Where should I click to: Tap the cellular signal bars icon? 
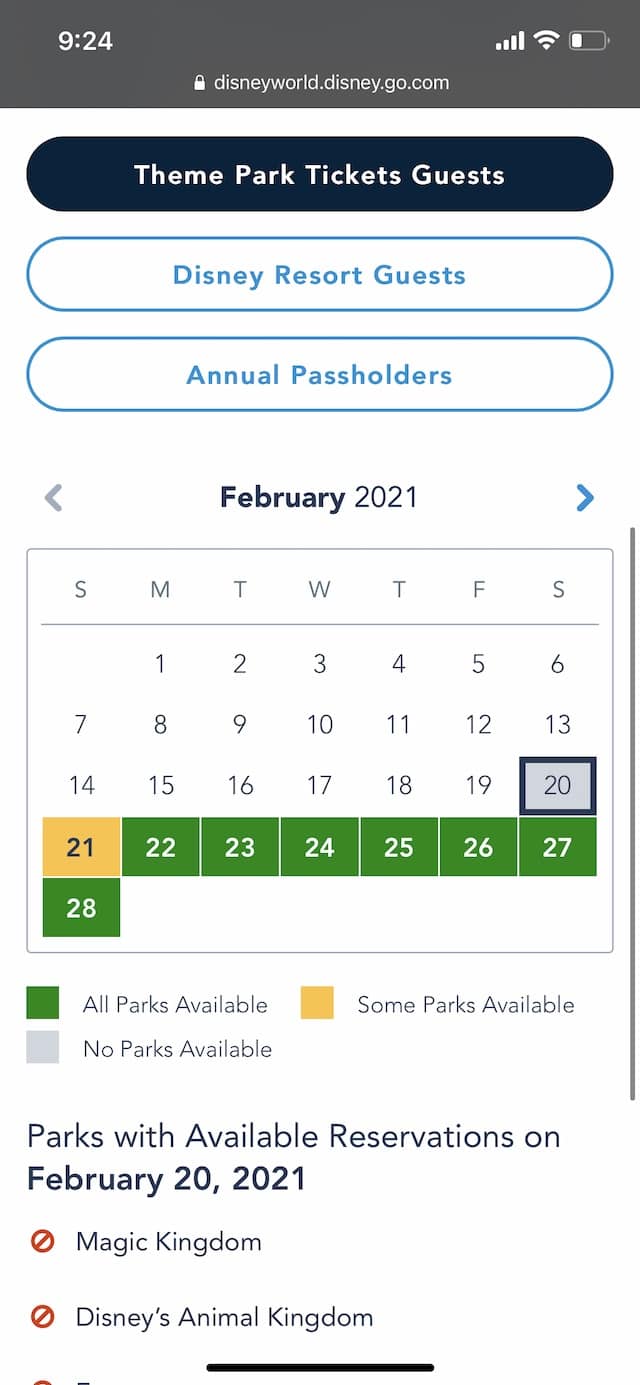pyautogui.click(x=510, y=42)
